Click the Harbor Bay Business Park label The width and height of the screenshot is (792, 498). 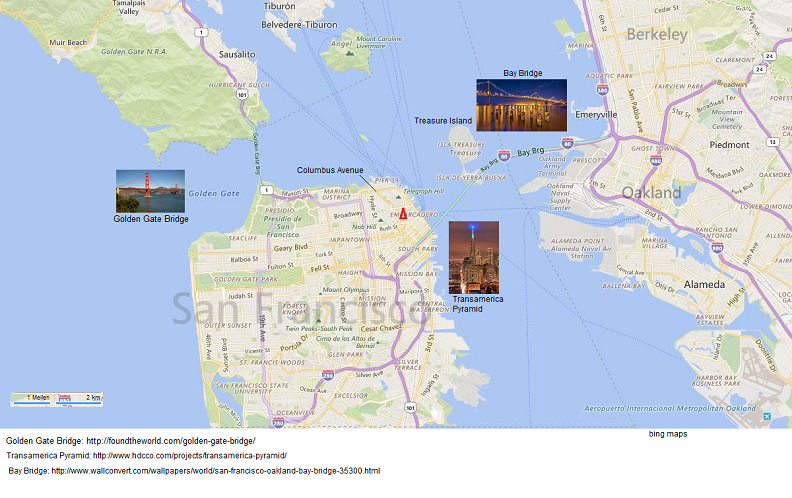tap(716, 380)
